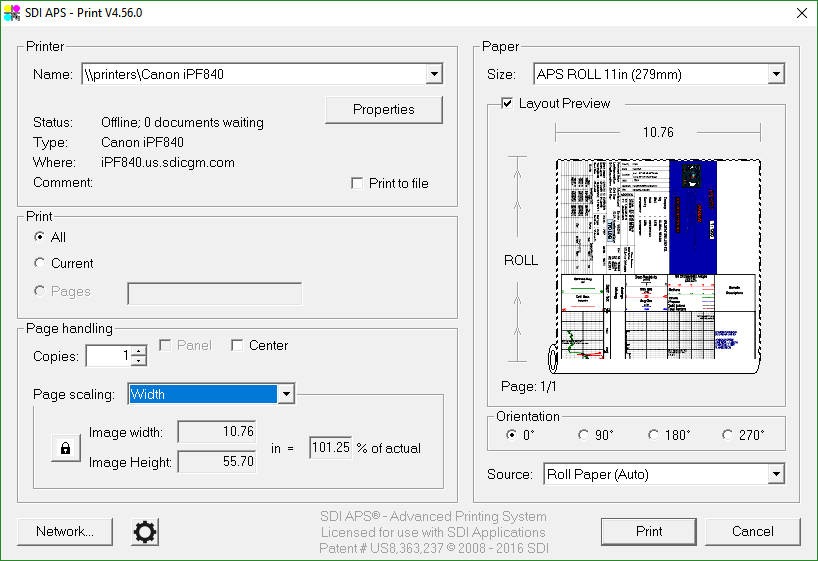Select the Current print range option

[x=40, y=263]
